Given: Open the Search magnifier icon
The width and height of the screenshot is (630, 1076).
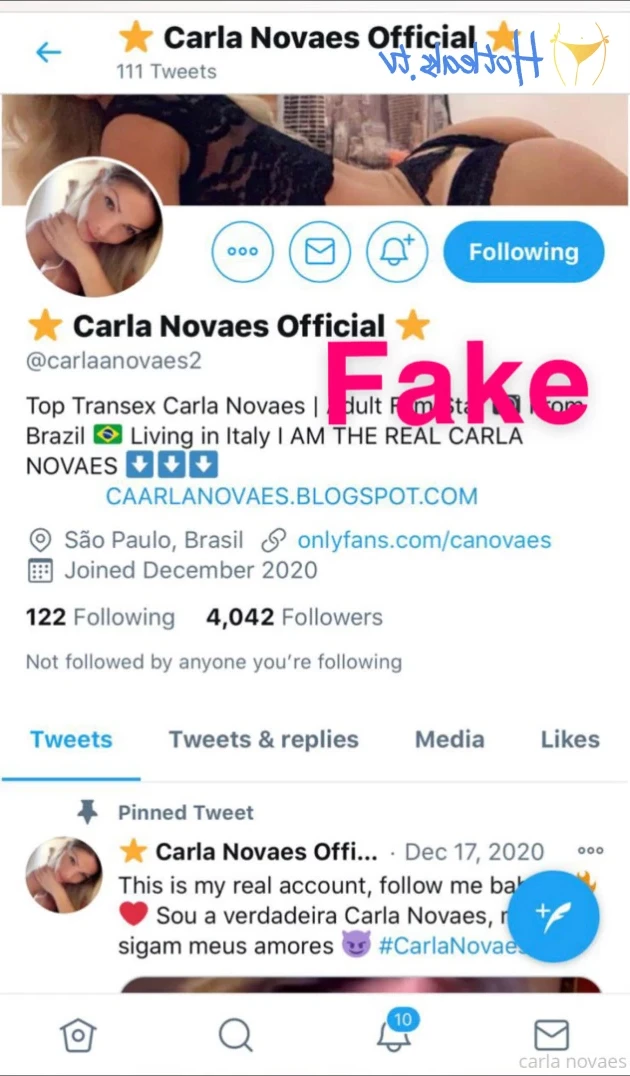Looking at the screenshot, I should [x=235, y=1034].
